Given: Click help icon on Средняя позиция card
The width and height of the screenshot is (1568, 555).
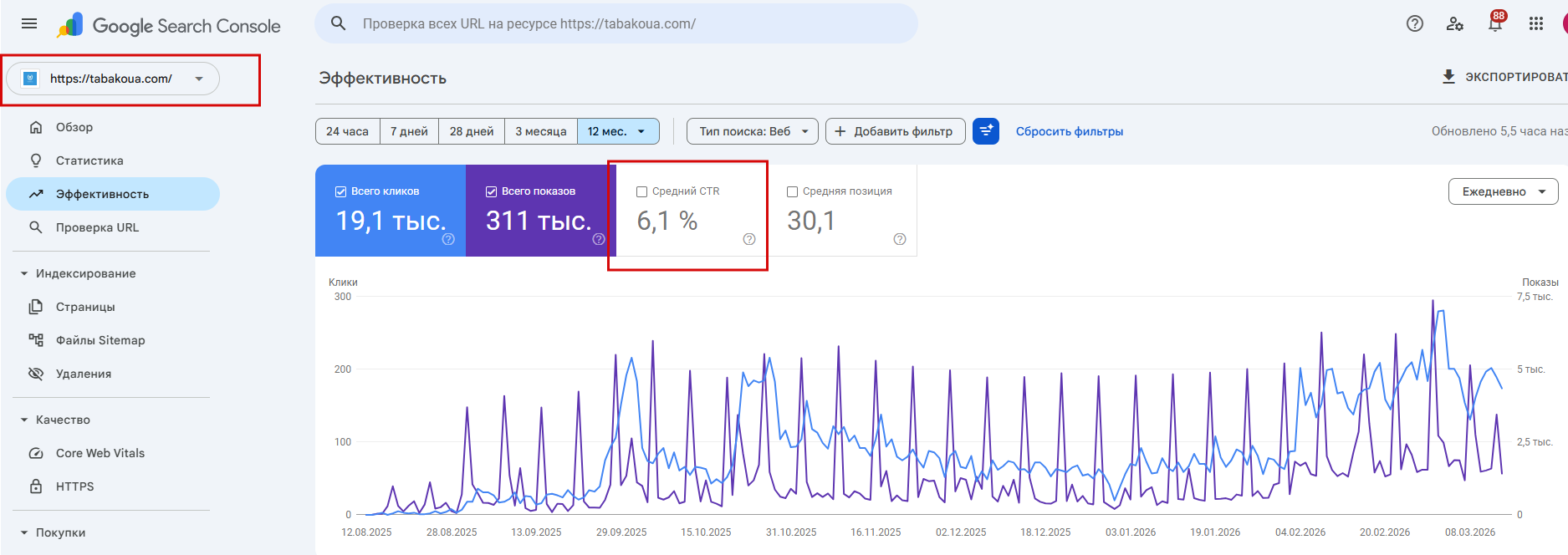Looking at the screenshot, I should [x=900, y=239].
